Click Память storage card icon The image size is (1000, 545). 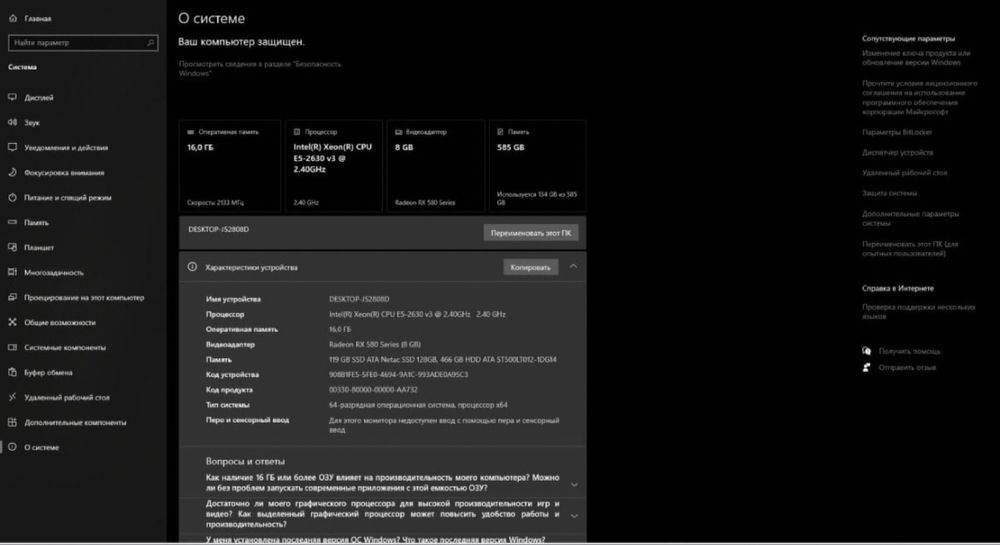click(501, 132)
